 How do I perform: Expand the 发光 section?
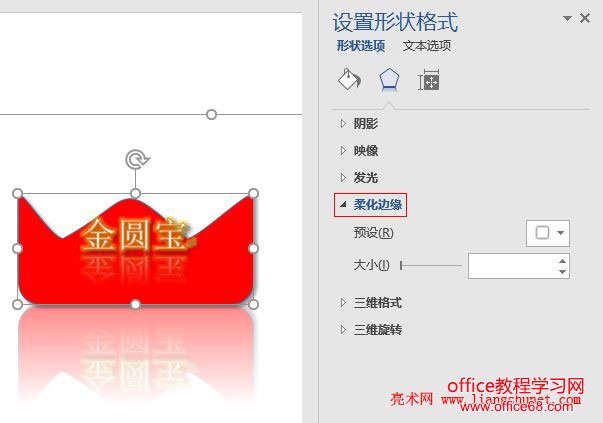coord(358,178)
